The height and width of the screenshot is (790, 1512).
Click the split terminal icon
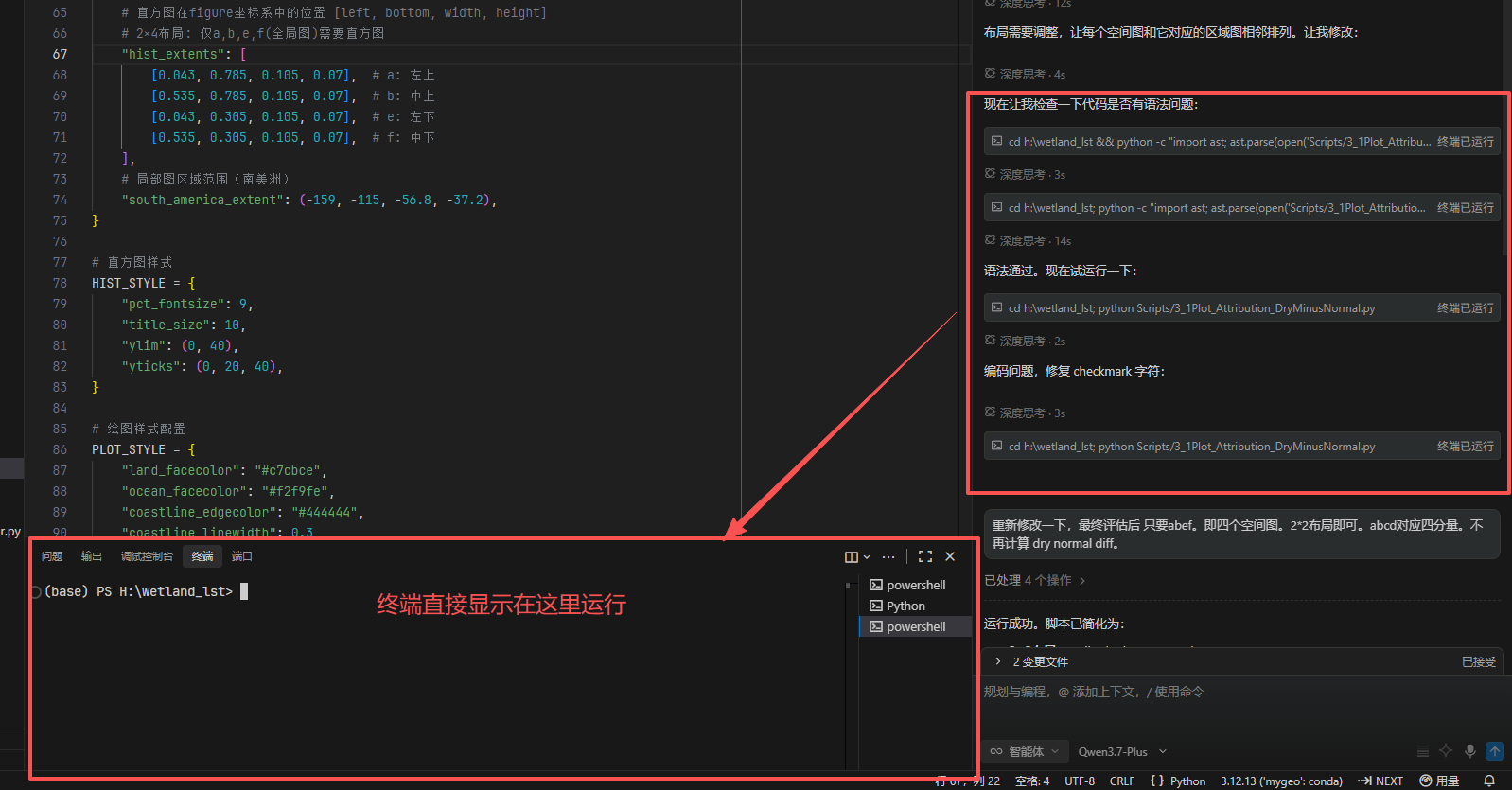coord(851,557)
